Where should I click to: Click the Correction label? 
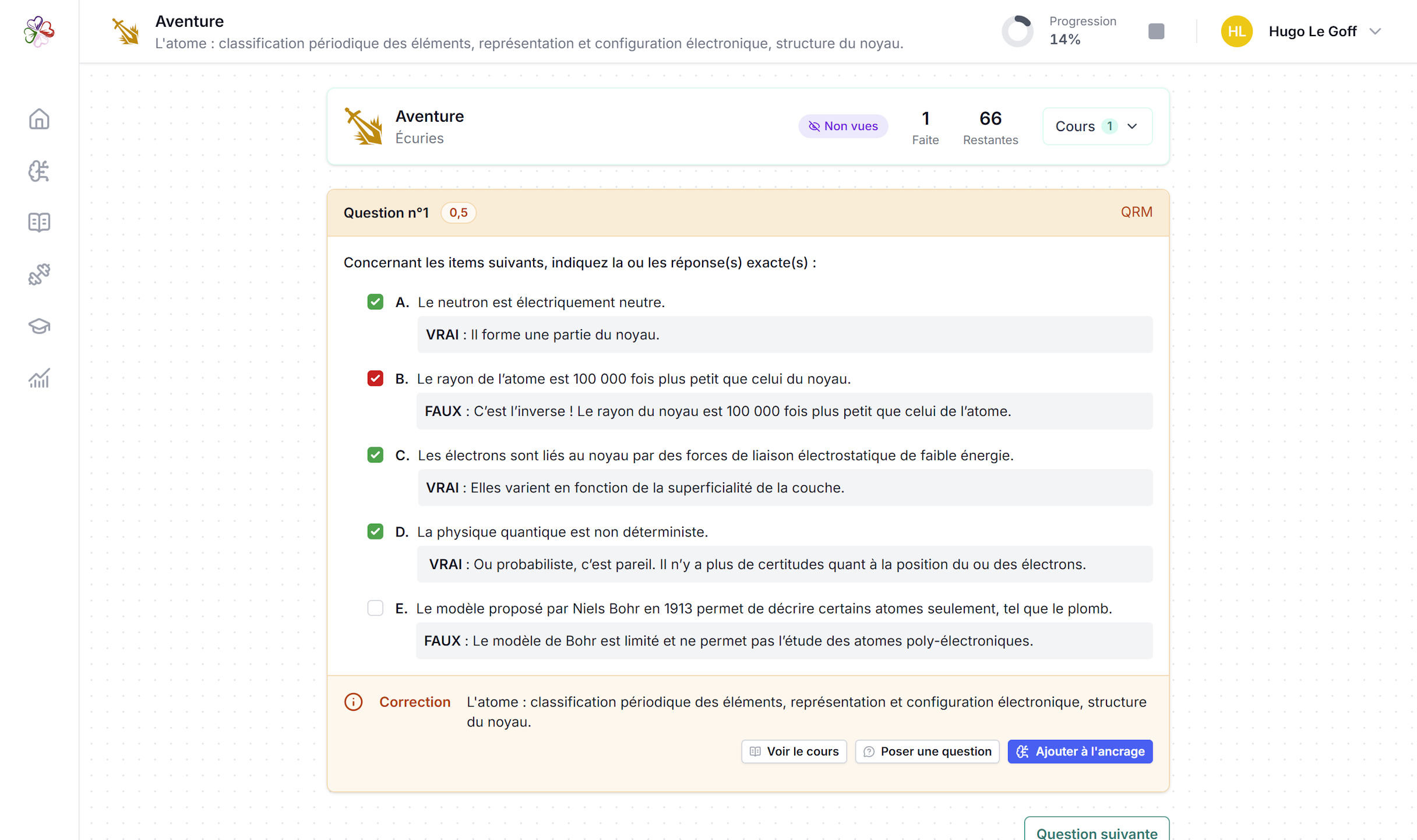pos(415,702)
